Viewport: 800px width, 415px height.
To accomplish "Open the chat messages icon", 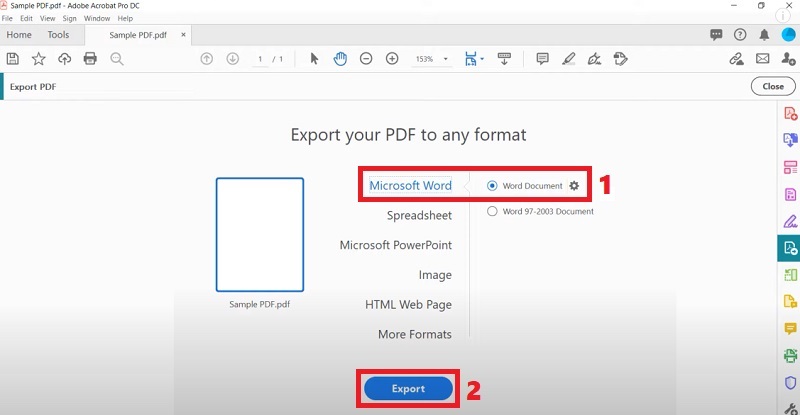I will (716, 35).
